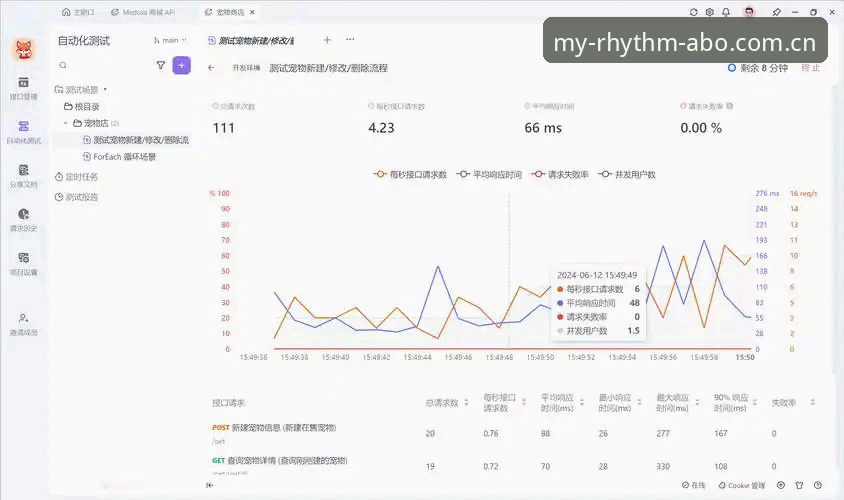This screenshot has width=844, height=500.
Task: Click the 0.00 % failure rate value
Action: 701,128
